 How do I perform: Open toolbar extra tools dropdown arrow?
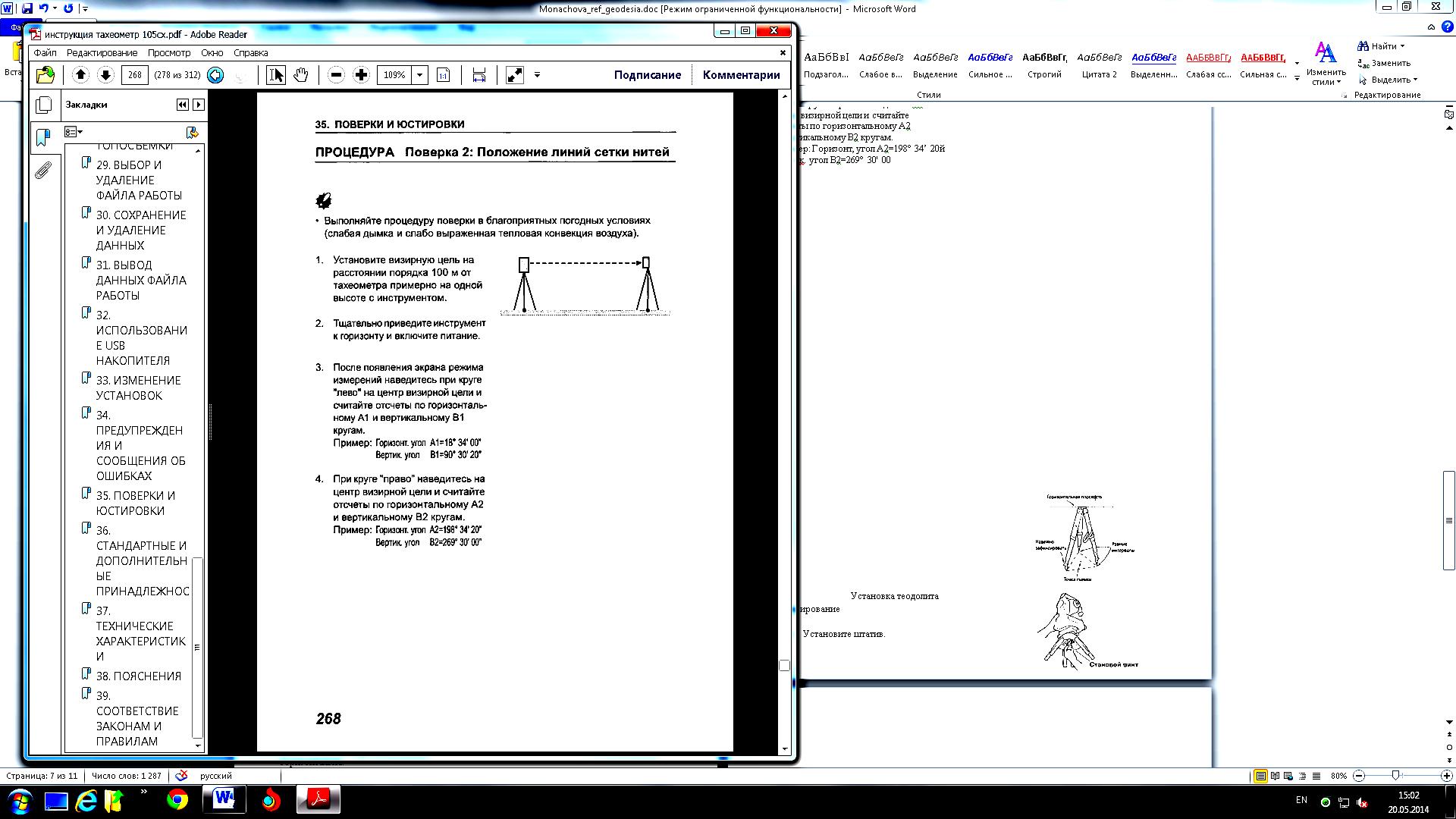click(x=537, y=74)
